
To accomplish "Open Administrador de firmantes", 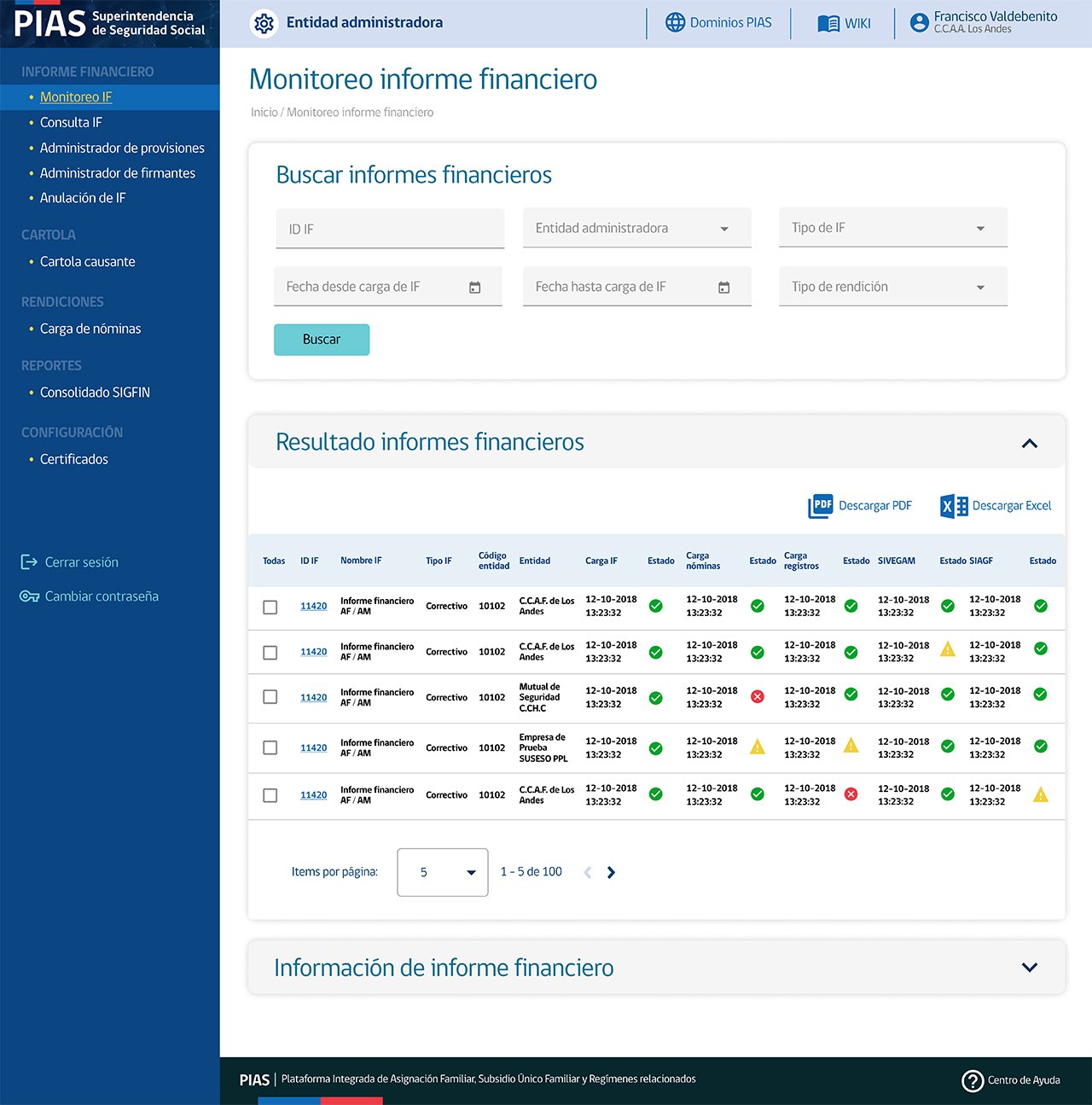I will [x=118, y=173].
